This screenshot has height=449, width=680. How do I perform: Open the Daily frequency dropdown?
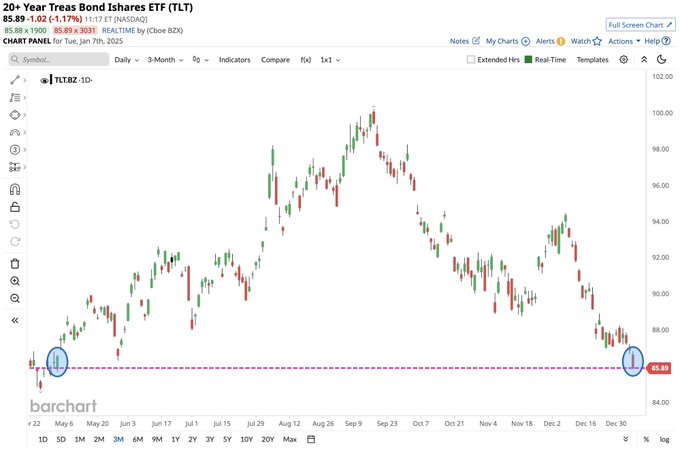(x=127, y=60)
